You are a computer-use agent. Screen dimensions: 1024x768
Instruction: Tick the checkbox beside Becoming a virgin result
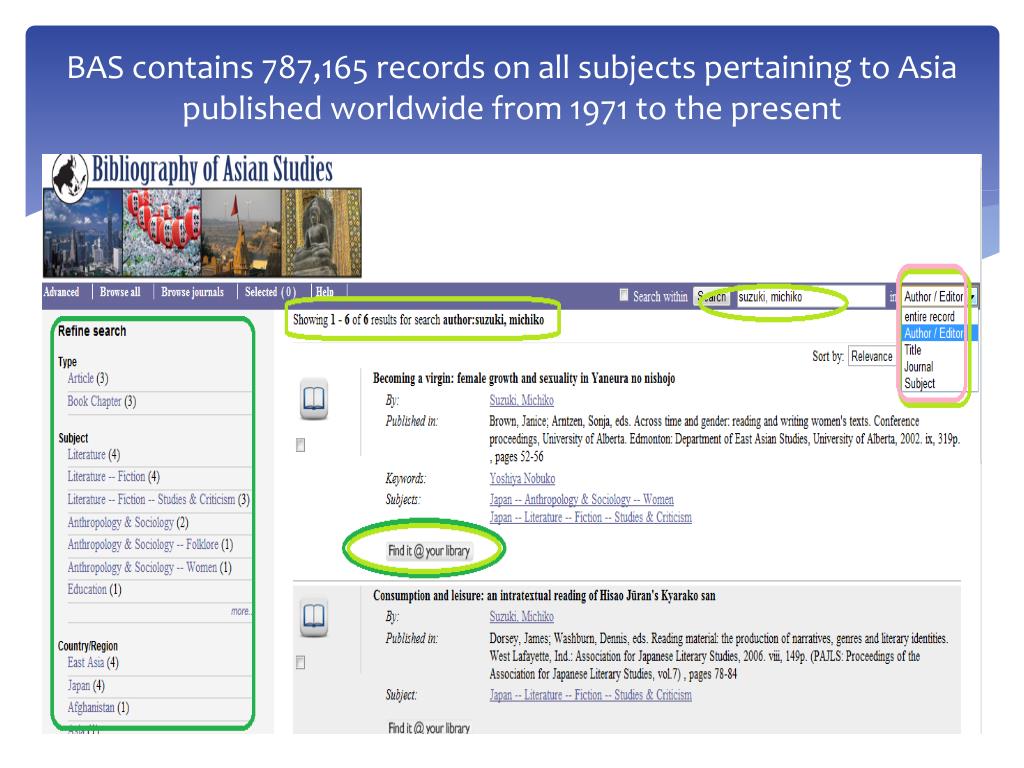click(x=300, y=445)
